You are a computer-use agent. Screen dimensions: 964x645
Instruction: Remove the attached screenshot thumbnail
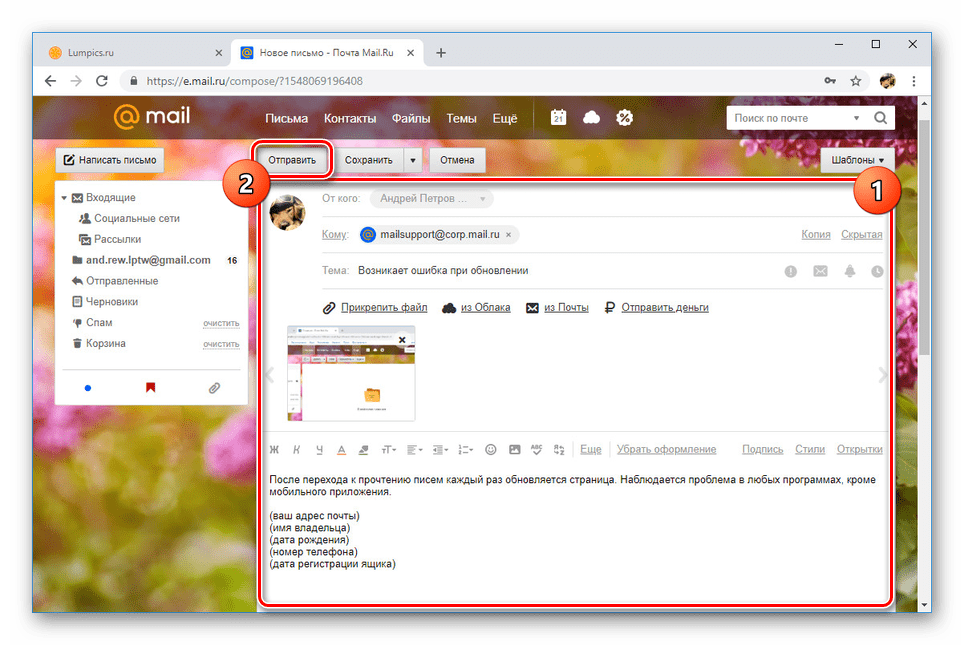tap(404, 340)
